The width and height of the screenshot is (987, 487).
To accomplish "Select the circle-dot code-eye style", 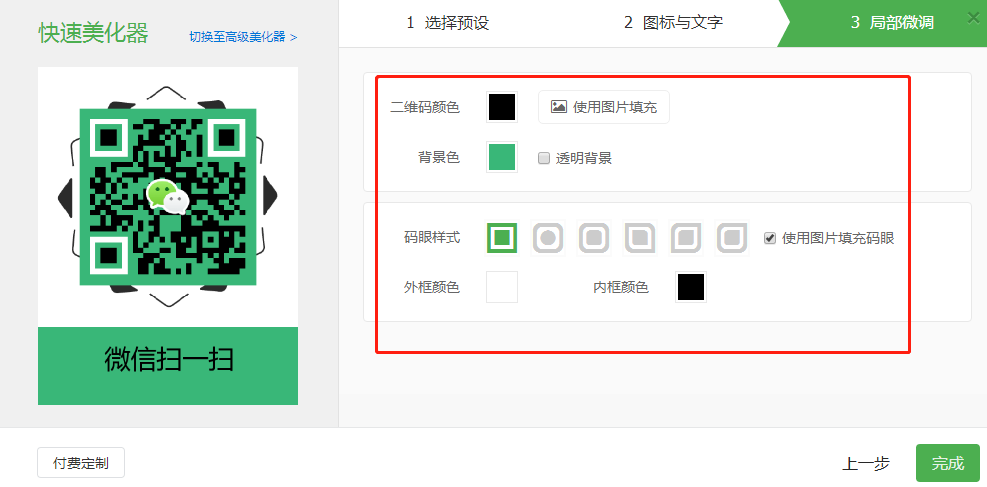I will tap(548, 238).
